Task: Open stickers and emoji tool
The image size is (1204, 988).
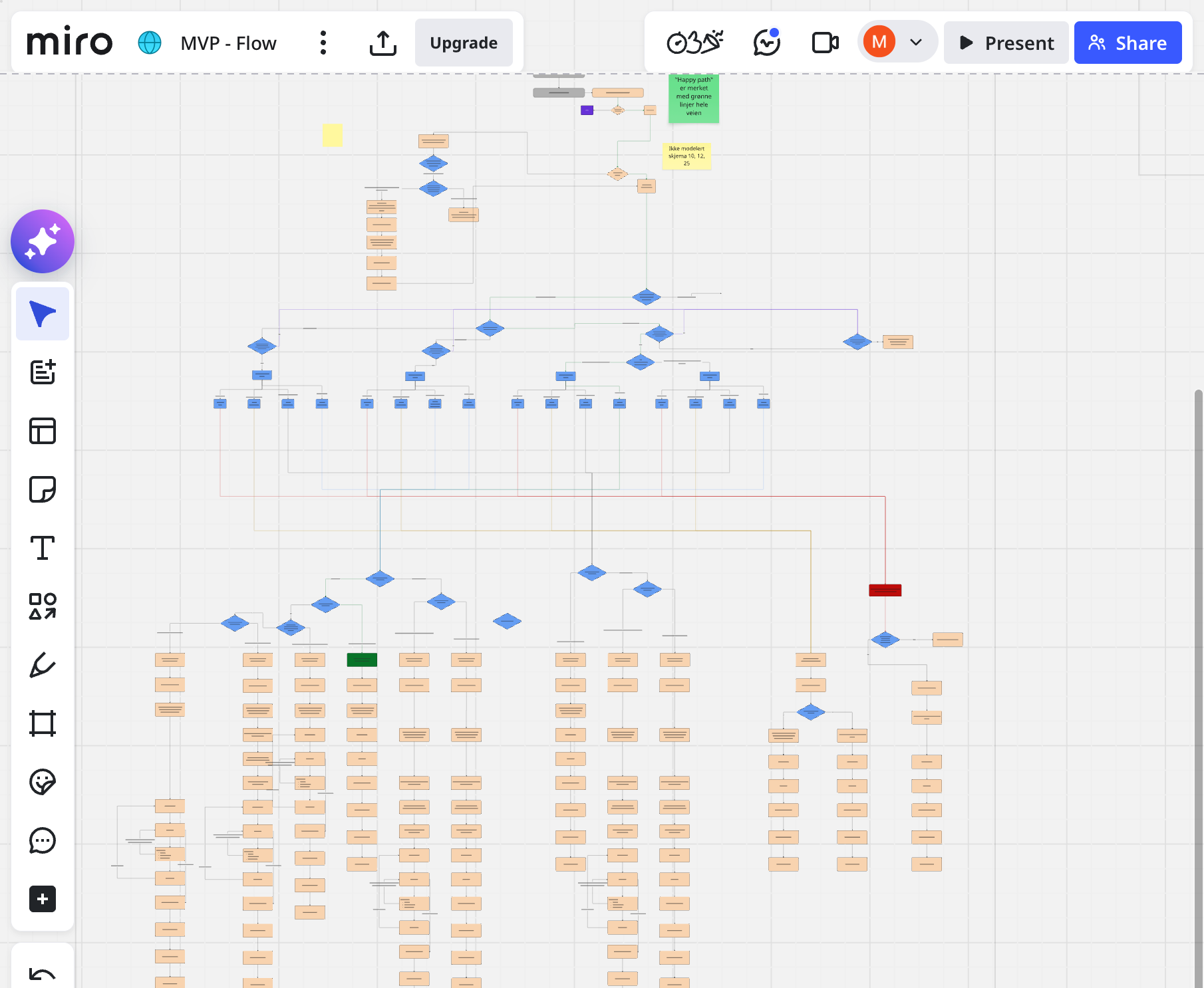Action: point(43,782)
